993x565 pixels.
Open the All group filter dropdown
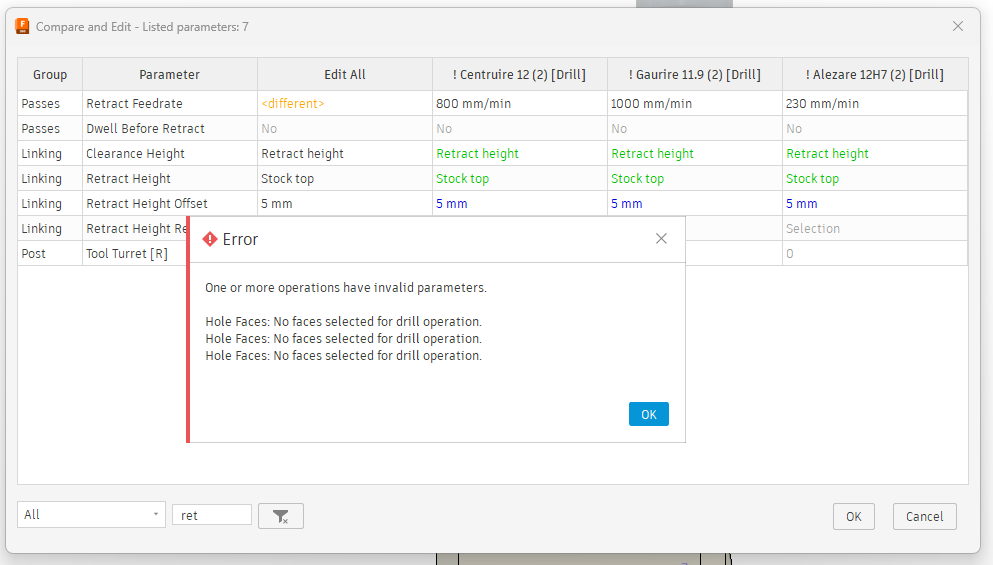click(91, 515)
